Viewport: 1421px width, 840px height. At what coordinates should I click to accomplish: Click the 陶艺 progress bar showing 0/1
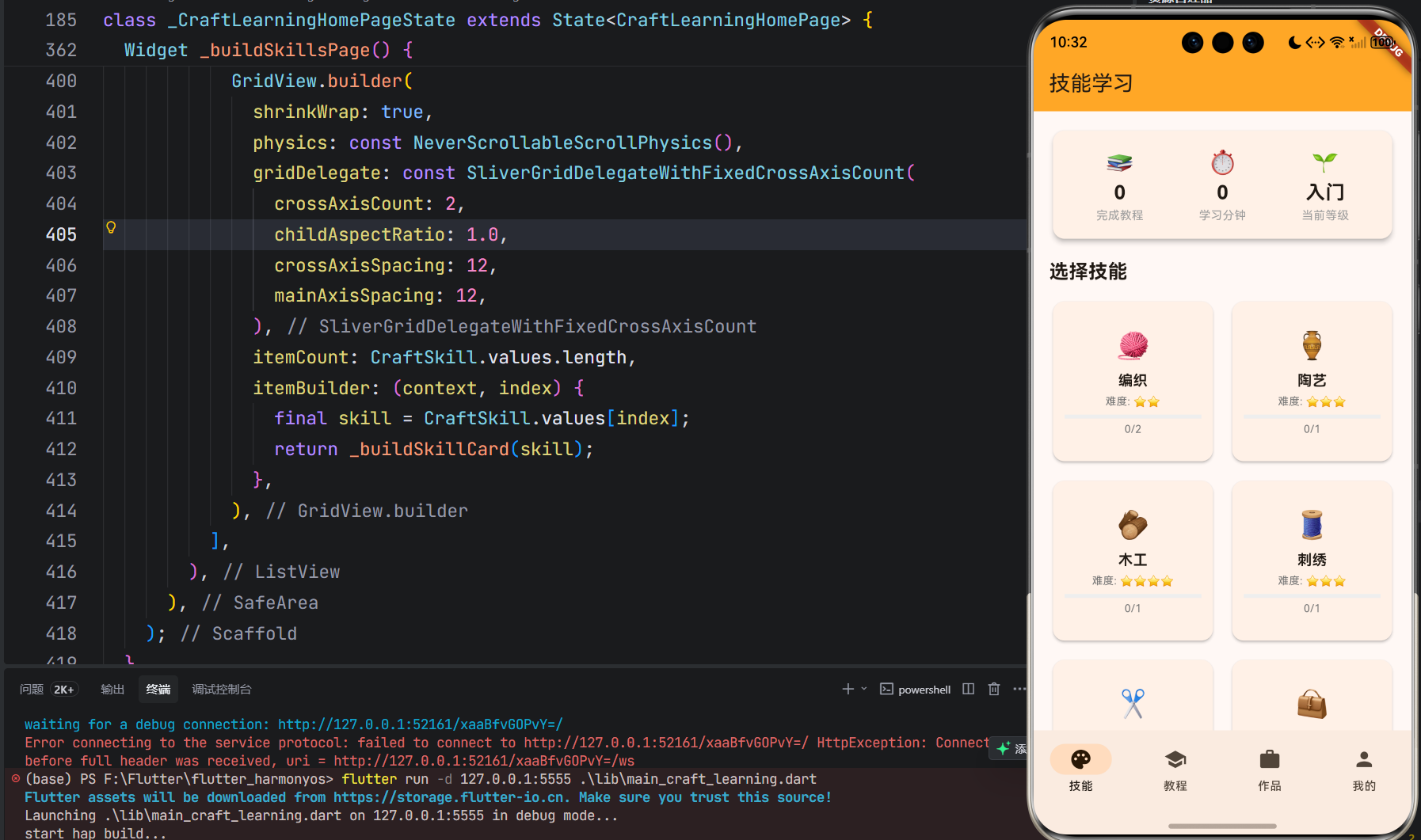pos(1312,416)
